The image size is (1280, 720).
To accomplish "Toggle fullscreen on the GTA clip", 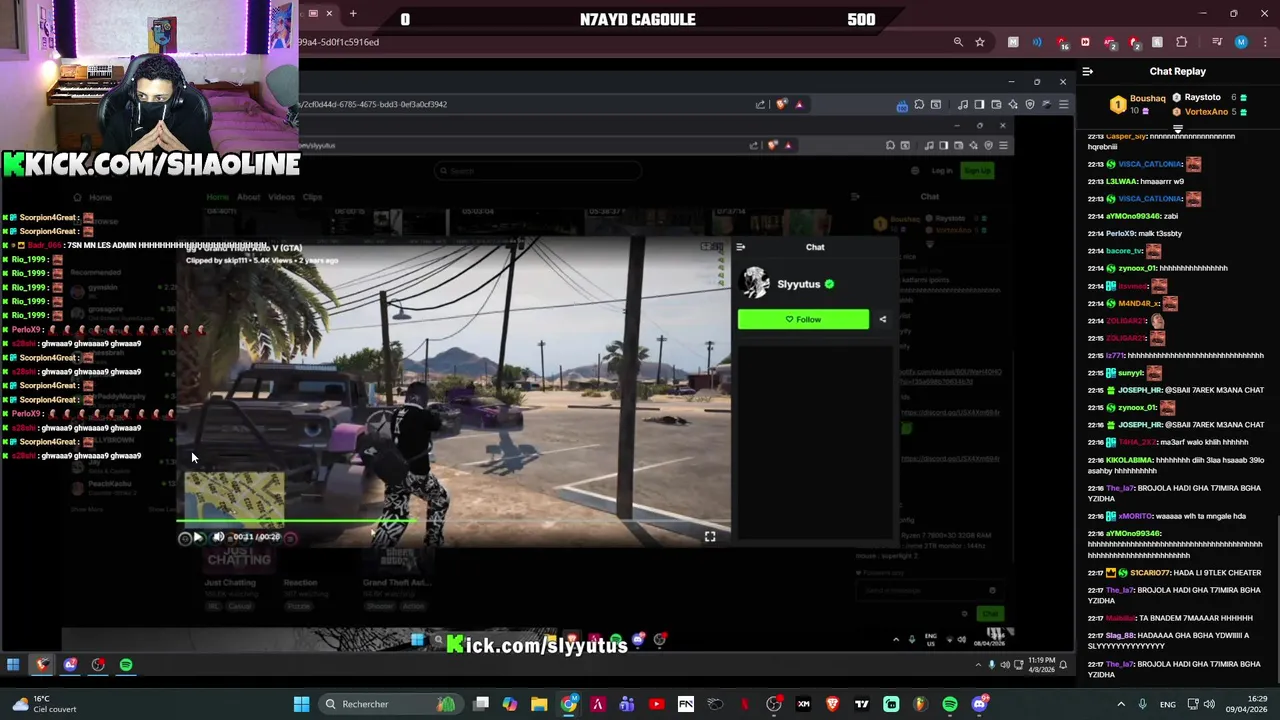I will pyautogui.click(x=710, y=537).
